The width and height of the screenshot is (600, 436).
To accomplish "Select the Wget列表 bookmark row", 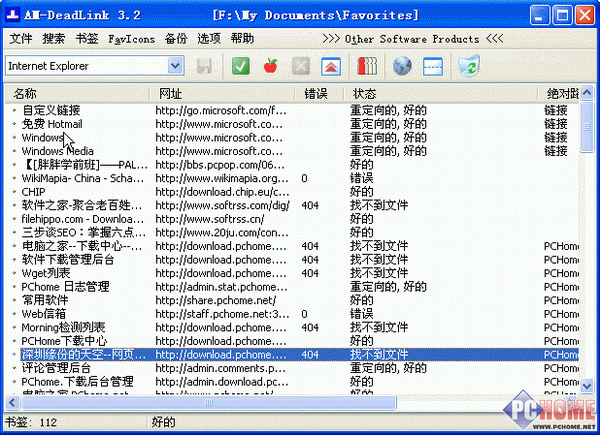I will (x=292, y=273).
